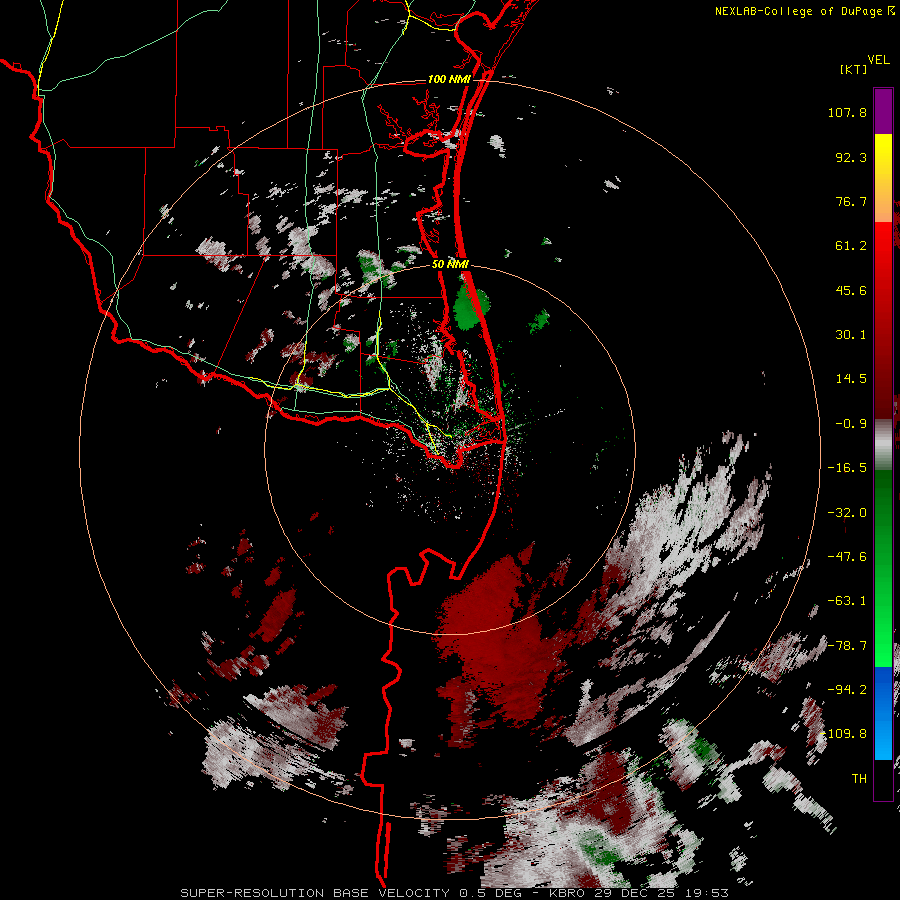
Task: Click the -16.5 legend value
Action: 847,468
